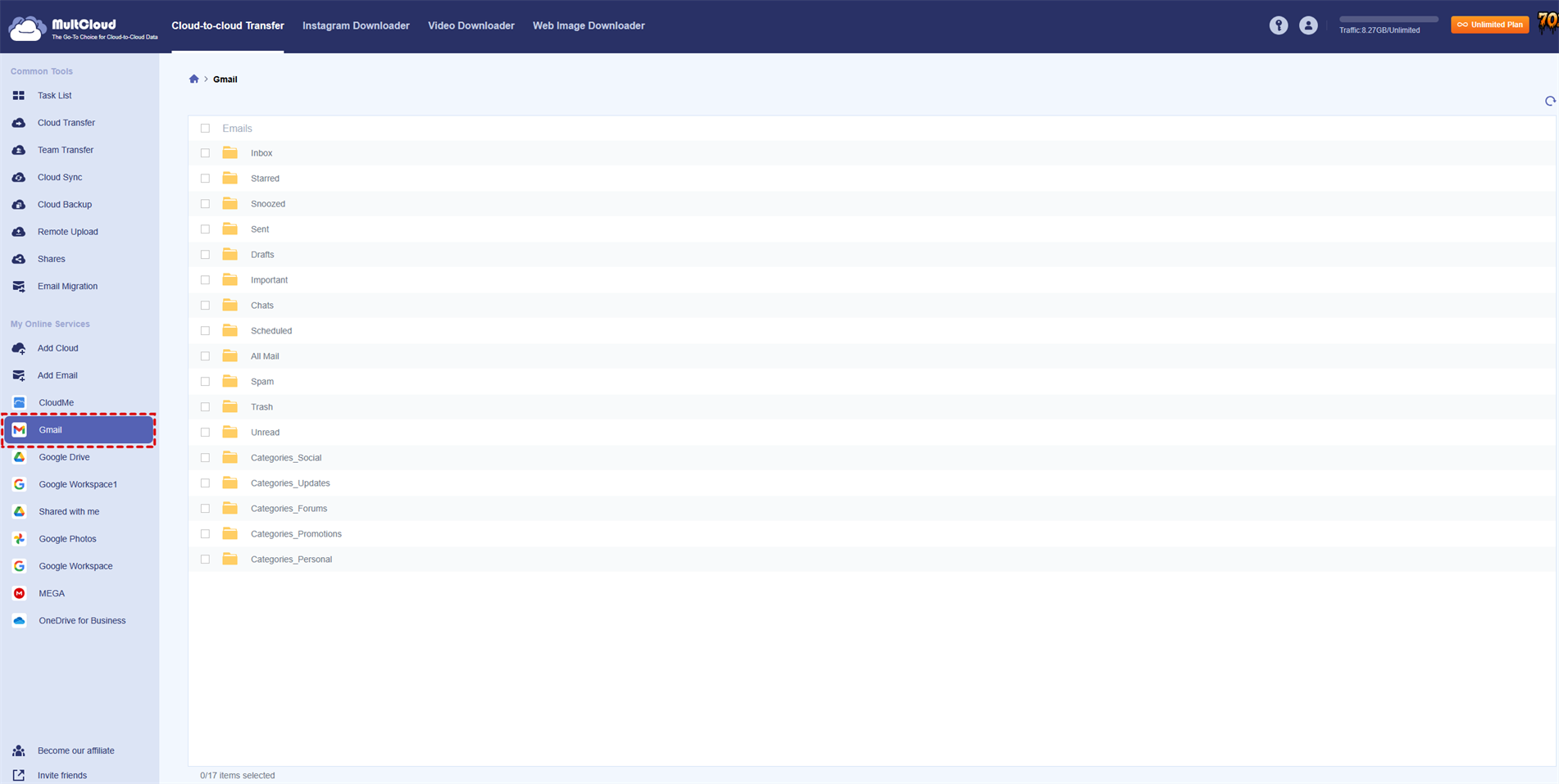
Task: Click the Gmail breadcrumb label
Action: 225,79
